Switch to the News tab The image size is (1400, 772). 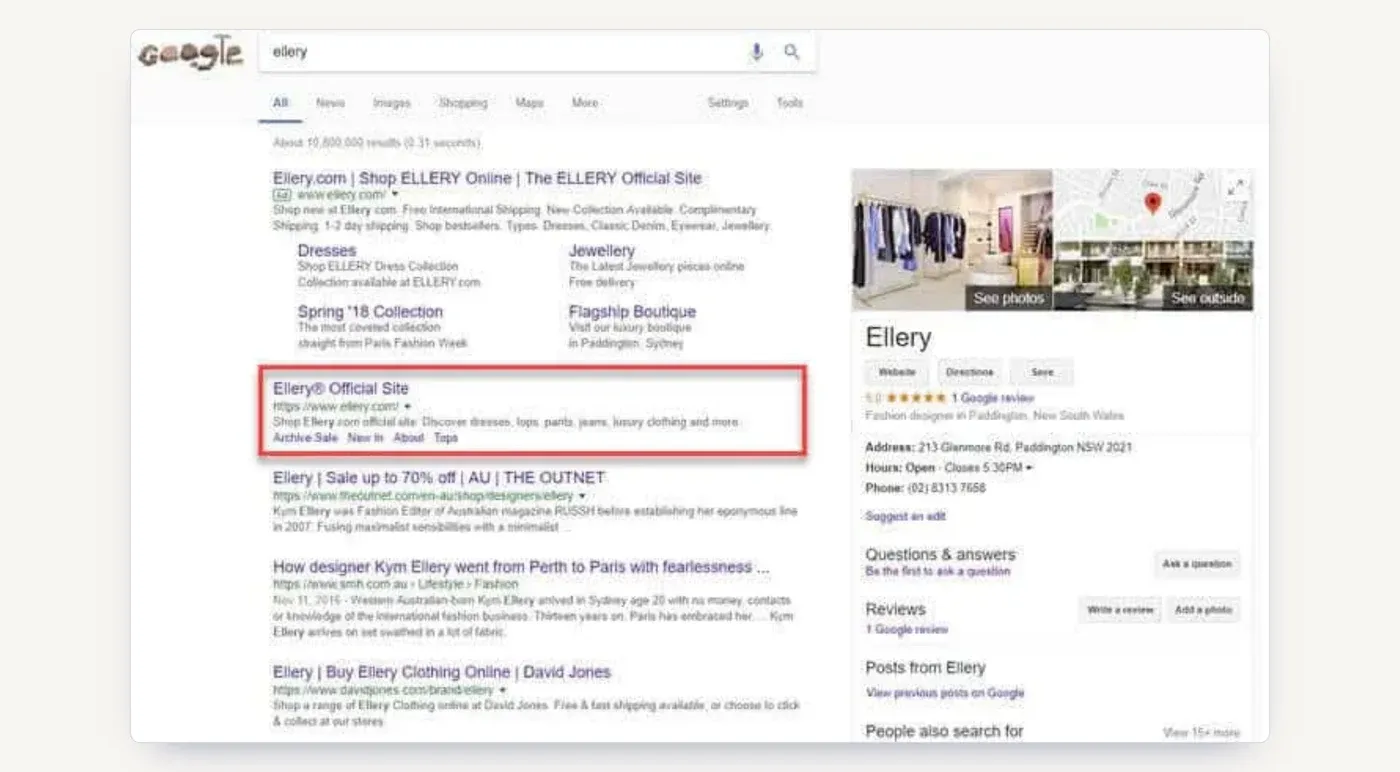point(330,103)
